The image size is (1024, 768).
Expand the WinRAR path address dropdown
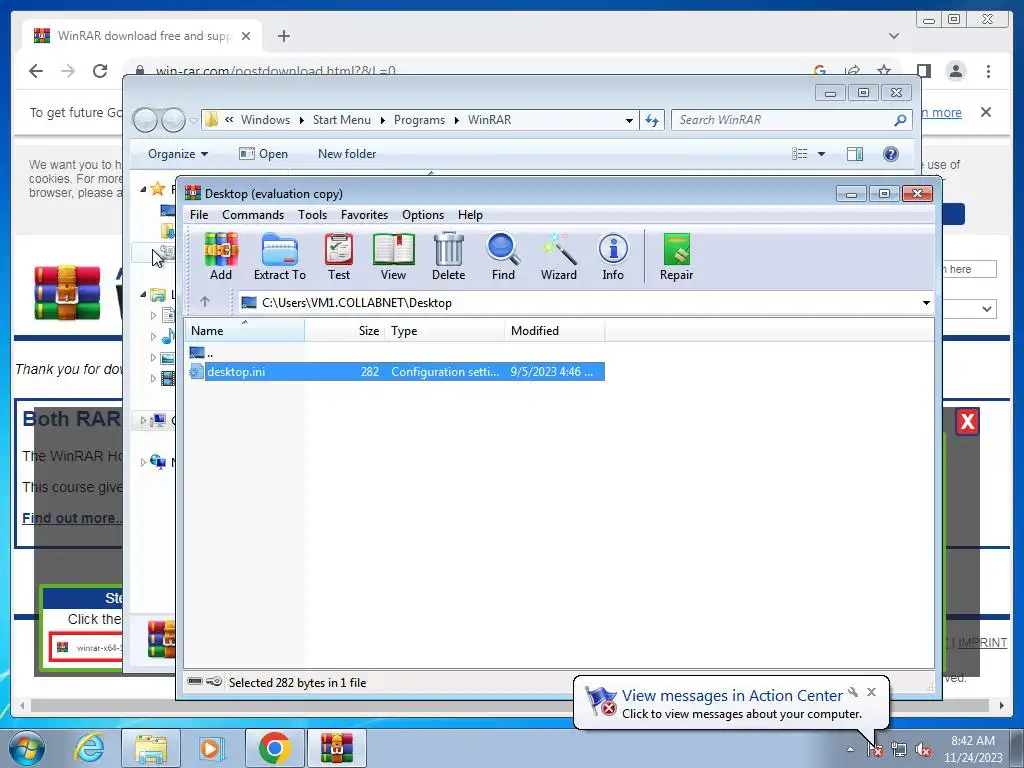click(x=925, y=302)
